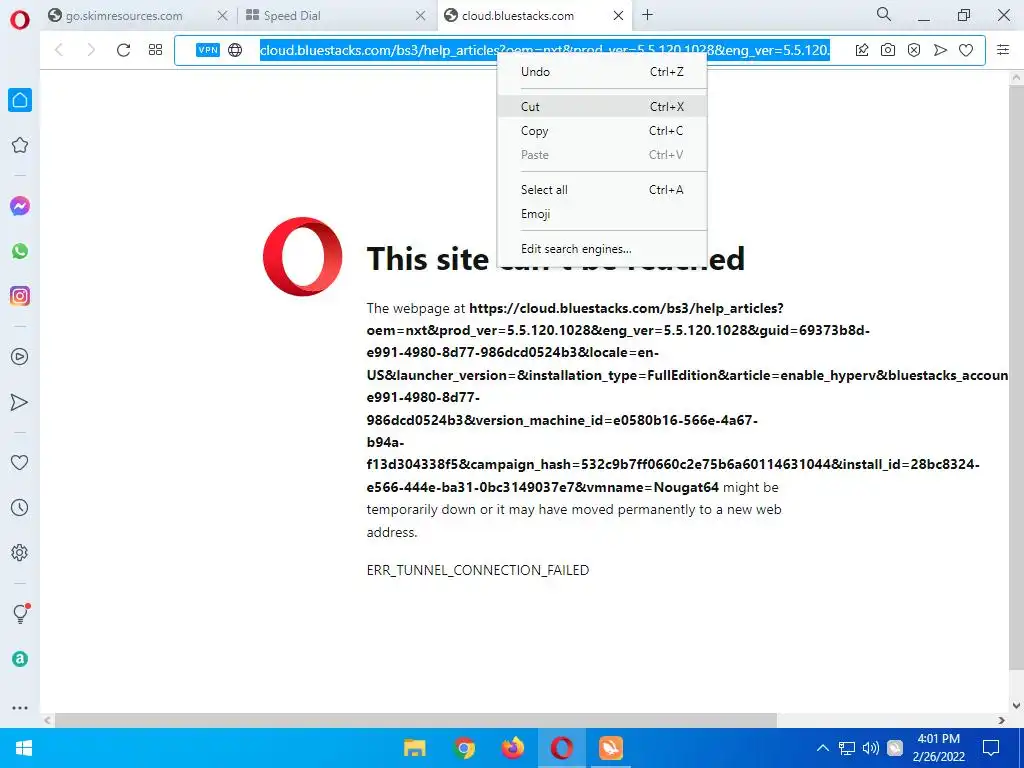Screen dimensions: 1024x768
Task: Open the Opera main menu logo
Action: 20,20
